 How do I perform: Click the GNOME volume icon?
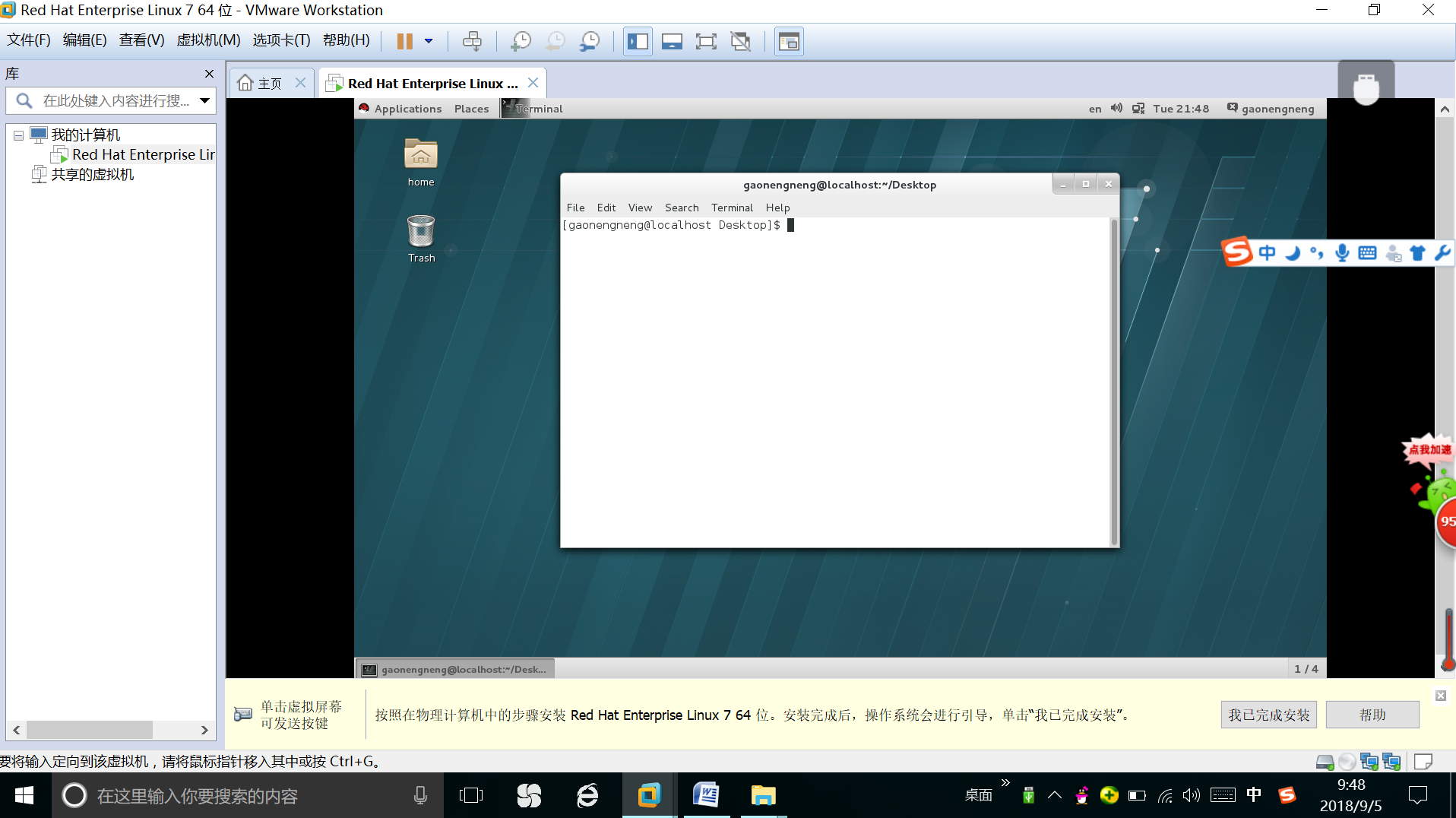[x=1116, y=108]
